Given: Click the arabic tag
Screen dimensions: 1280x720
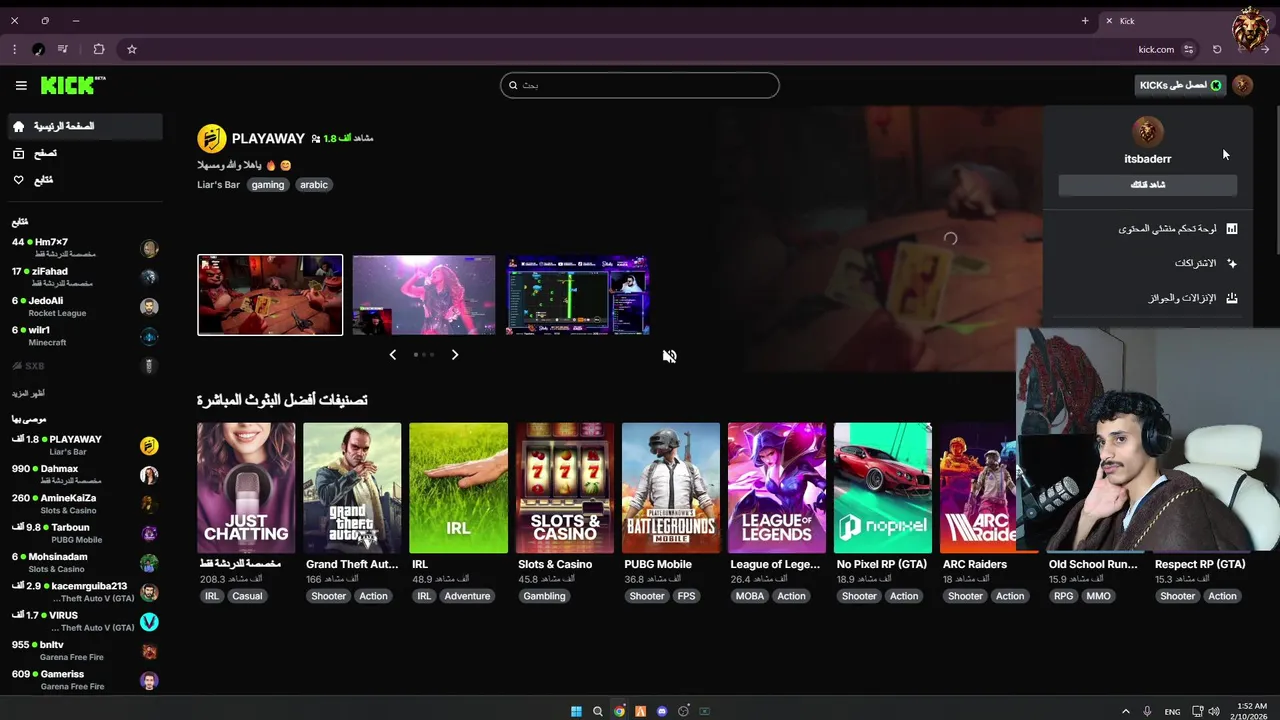Looking at the screenshot, I should pos(314,185).
